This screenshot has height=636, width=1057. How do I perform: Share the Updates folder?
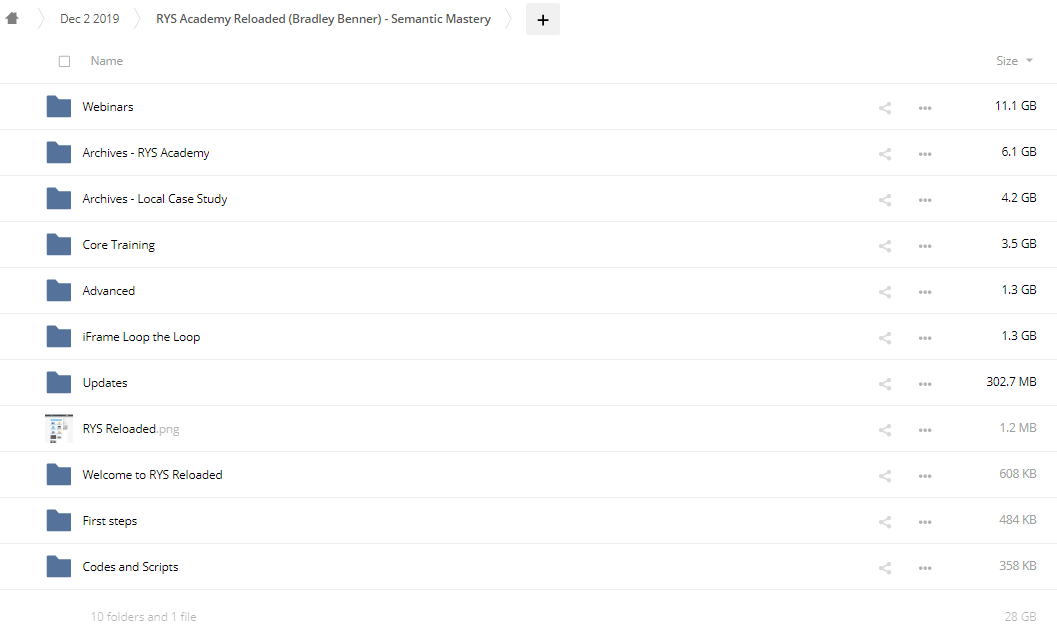[x=885, y=384]
